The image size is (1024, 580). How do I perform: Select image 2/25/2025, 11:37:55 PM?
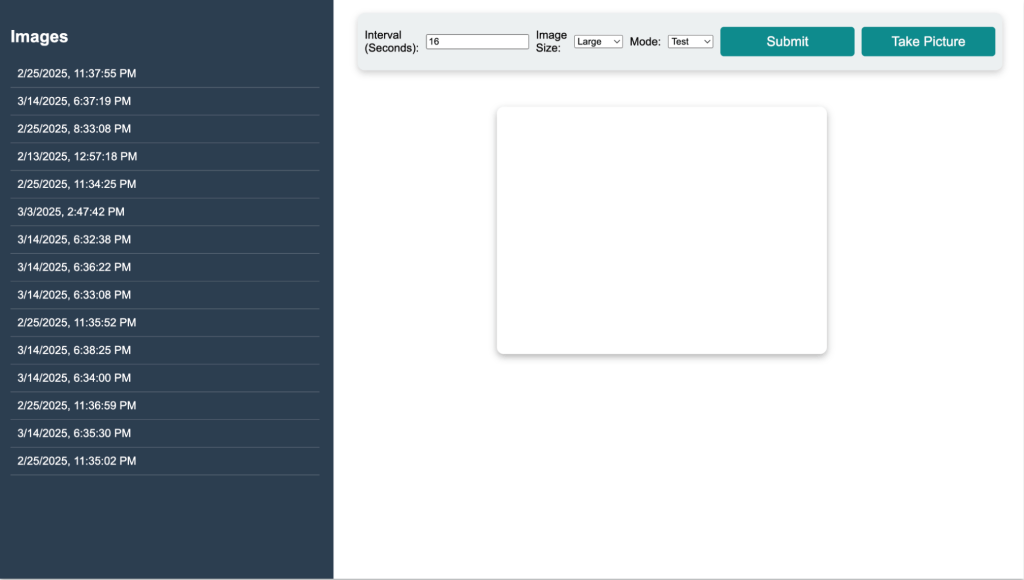tap(77, 74)
